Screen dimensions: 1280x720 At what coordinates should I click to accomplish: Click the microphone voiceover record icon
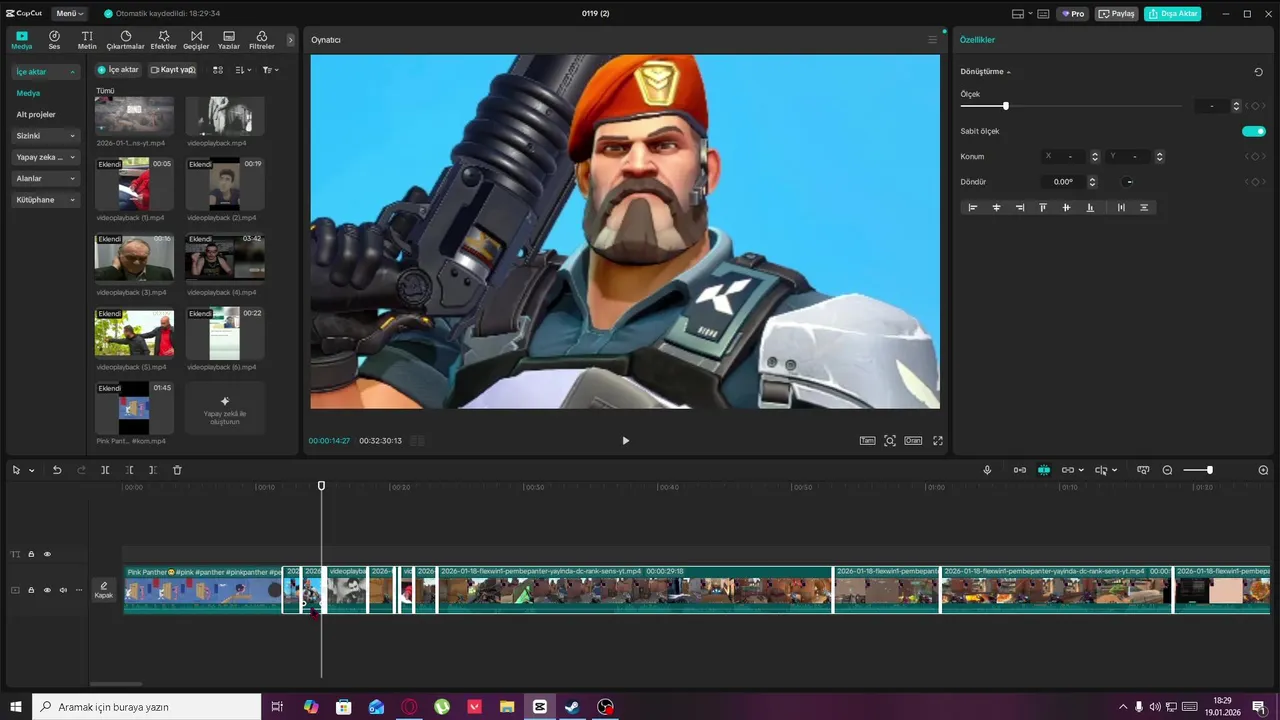pyautogui.click(x=987, y=470)
